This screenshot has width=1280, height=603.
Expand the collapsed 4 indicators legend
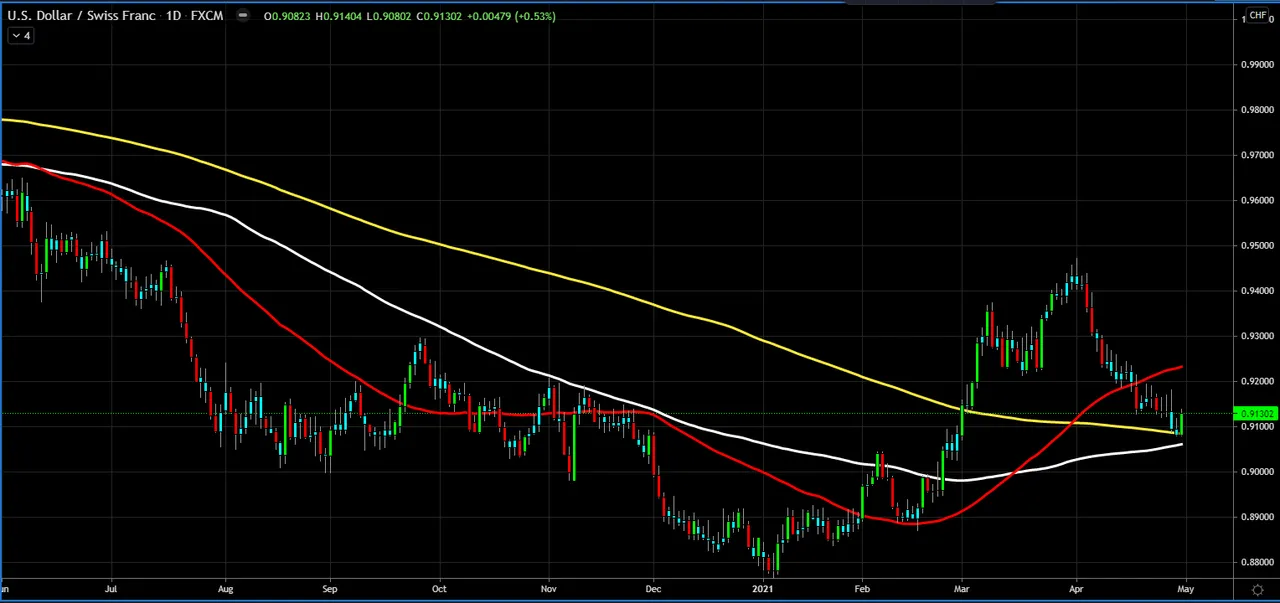tap(20, 36)
